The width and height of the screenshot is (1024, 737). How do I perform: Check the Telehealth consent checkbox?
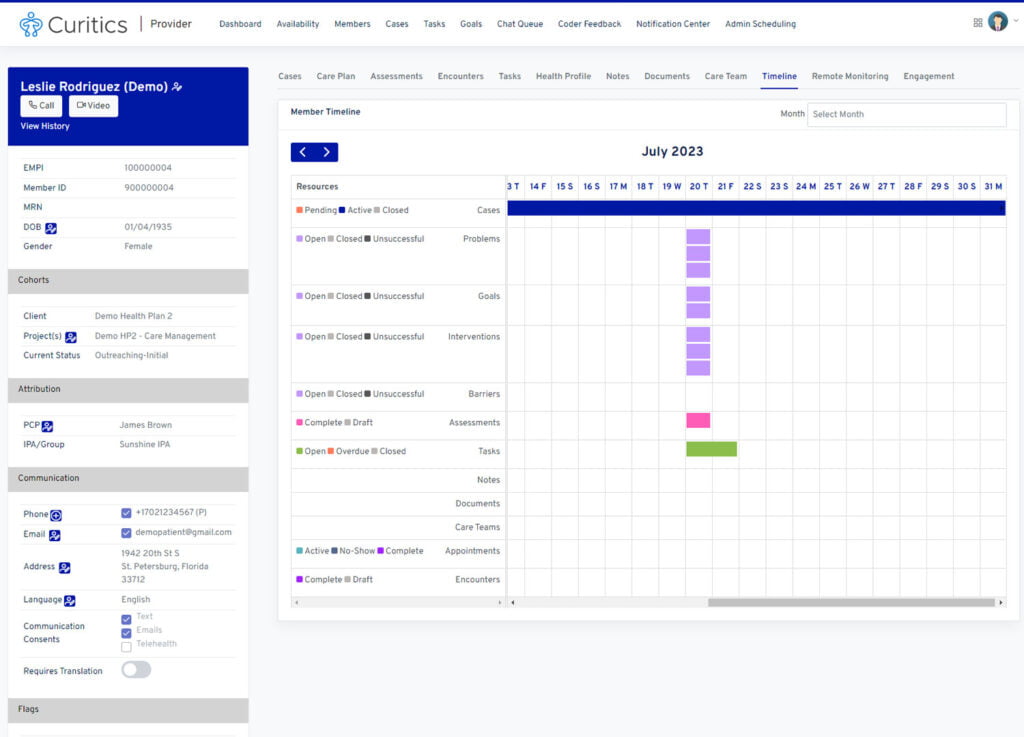[x=126, y=647]
